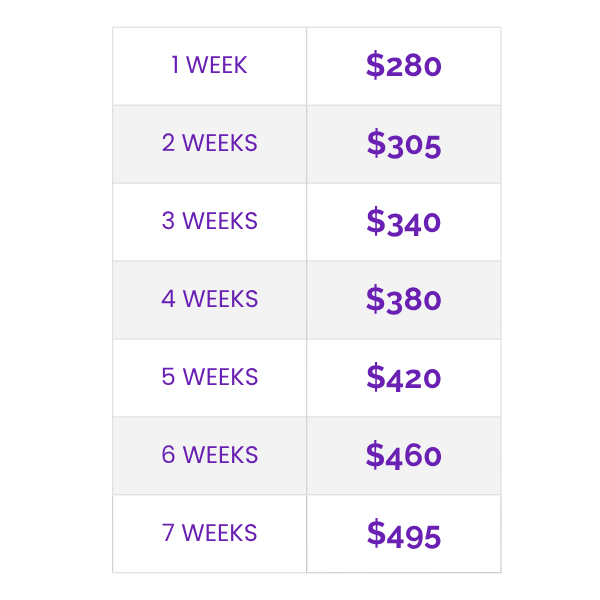
Task: Click the dollar sign before 280
Action: pos(375,66)
